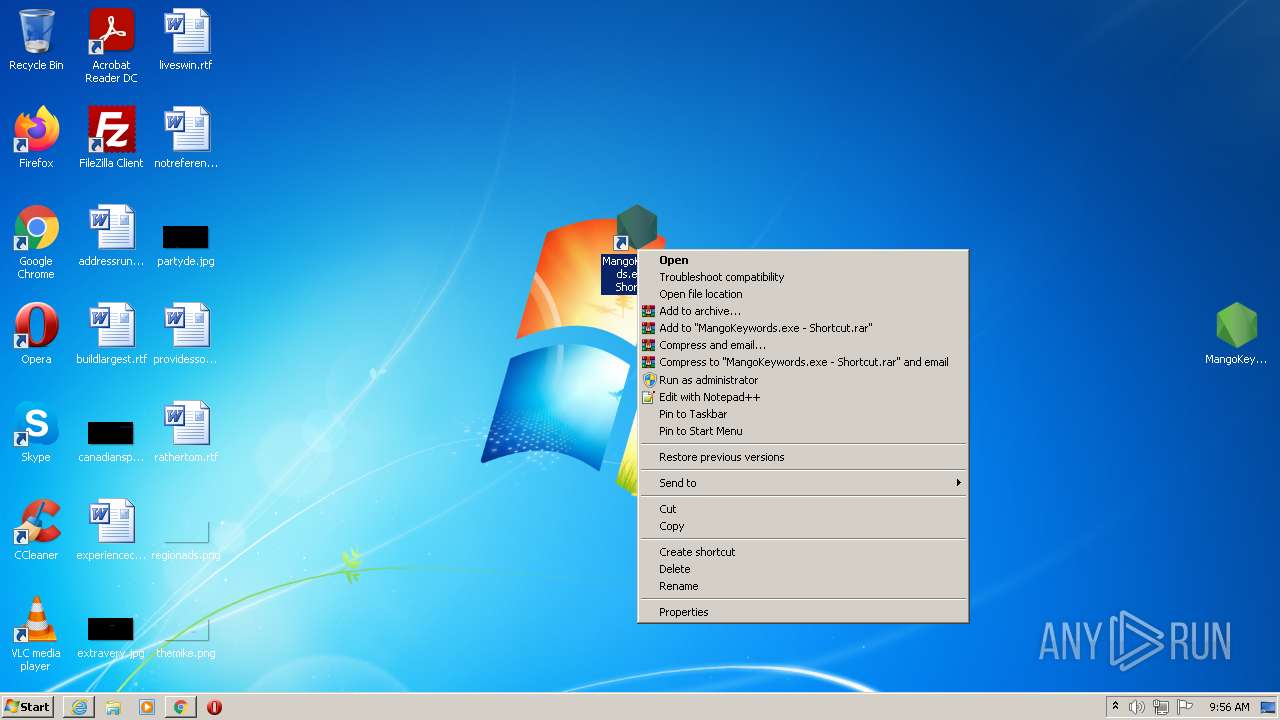Select the experiencec... Word document
This screenshot has width=1280, height=720.
click(x=111, y=530)
